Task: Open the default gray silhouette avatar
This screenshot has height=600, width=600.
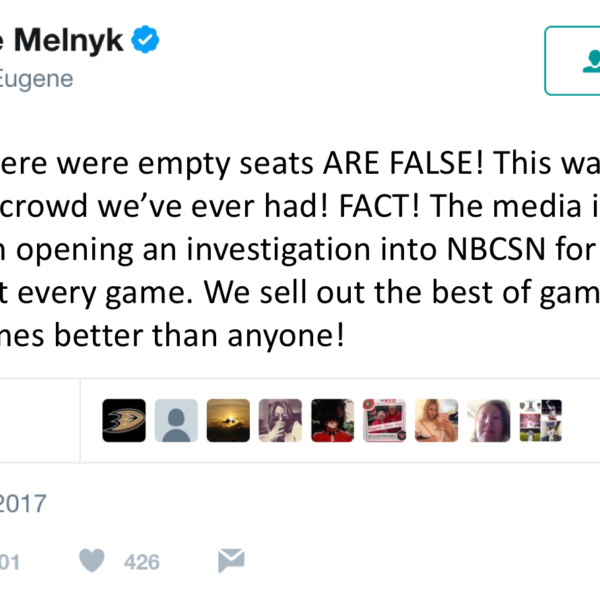Action: 176,421
